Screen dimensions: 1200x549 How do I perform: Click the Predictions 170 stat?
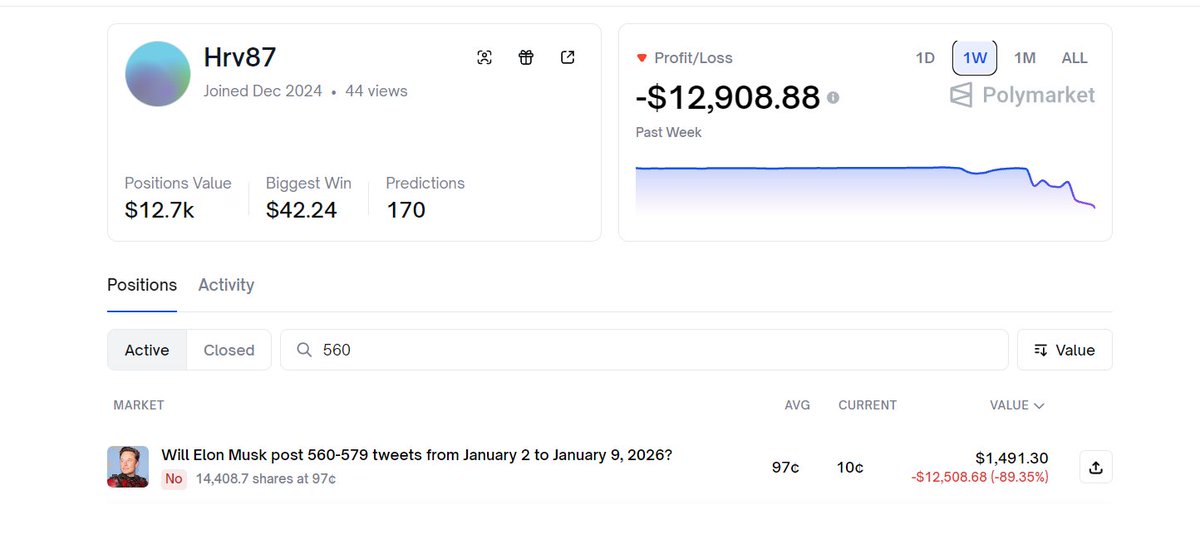point(425,197)
